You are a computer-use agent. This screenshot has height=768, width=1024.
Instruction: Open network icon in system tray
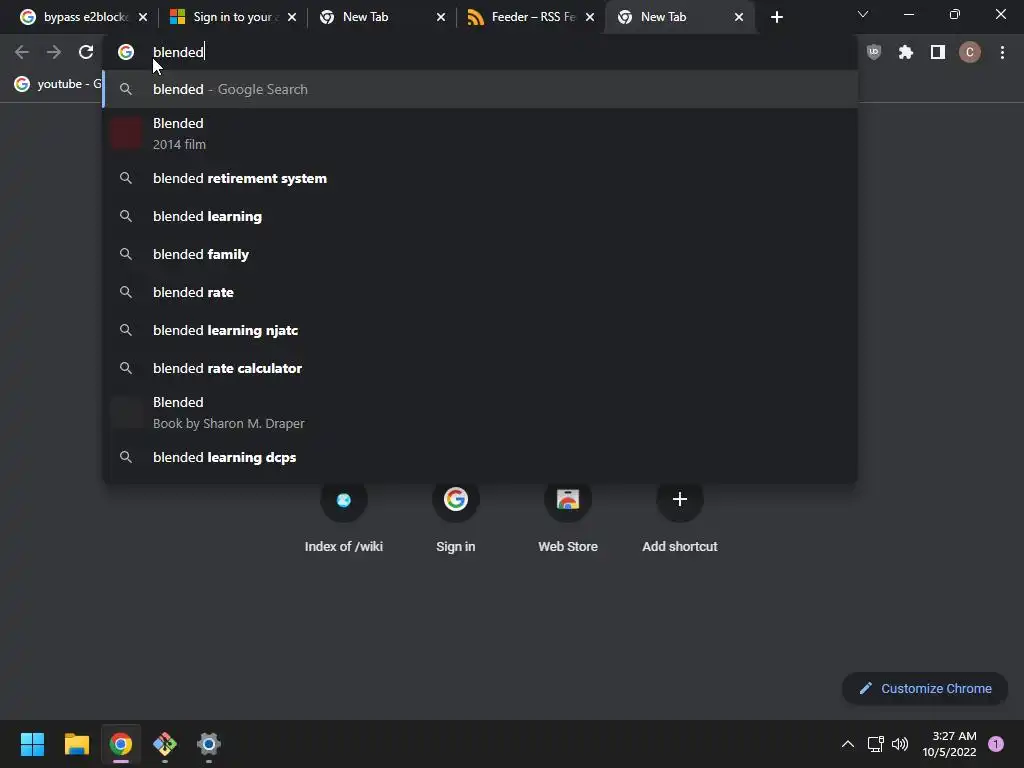click(875, 744)
